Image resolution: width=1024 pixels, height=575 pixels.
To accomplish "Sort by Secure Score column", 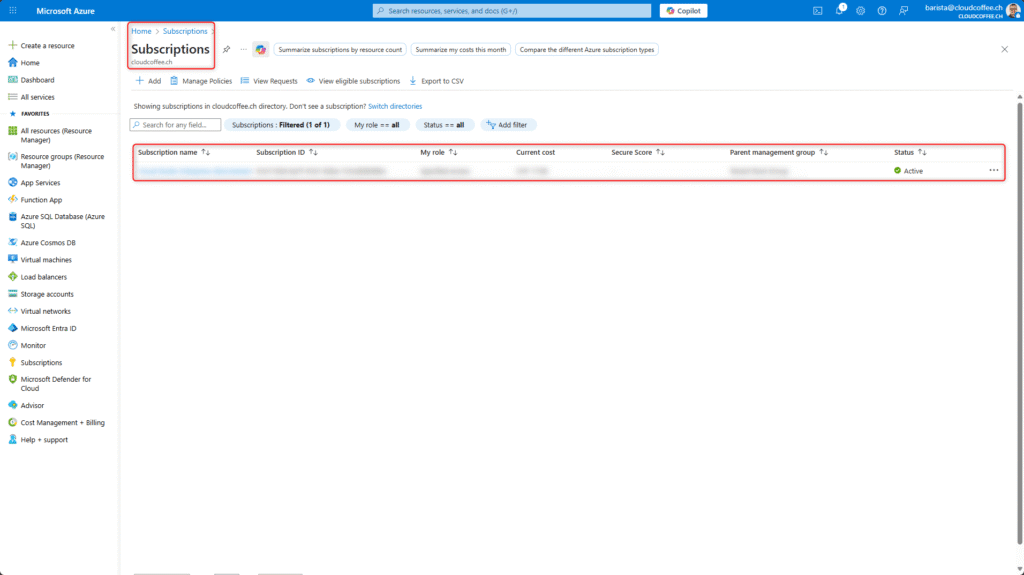I will [x=638, y=152].
